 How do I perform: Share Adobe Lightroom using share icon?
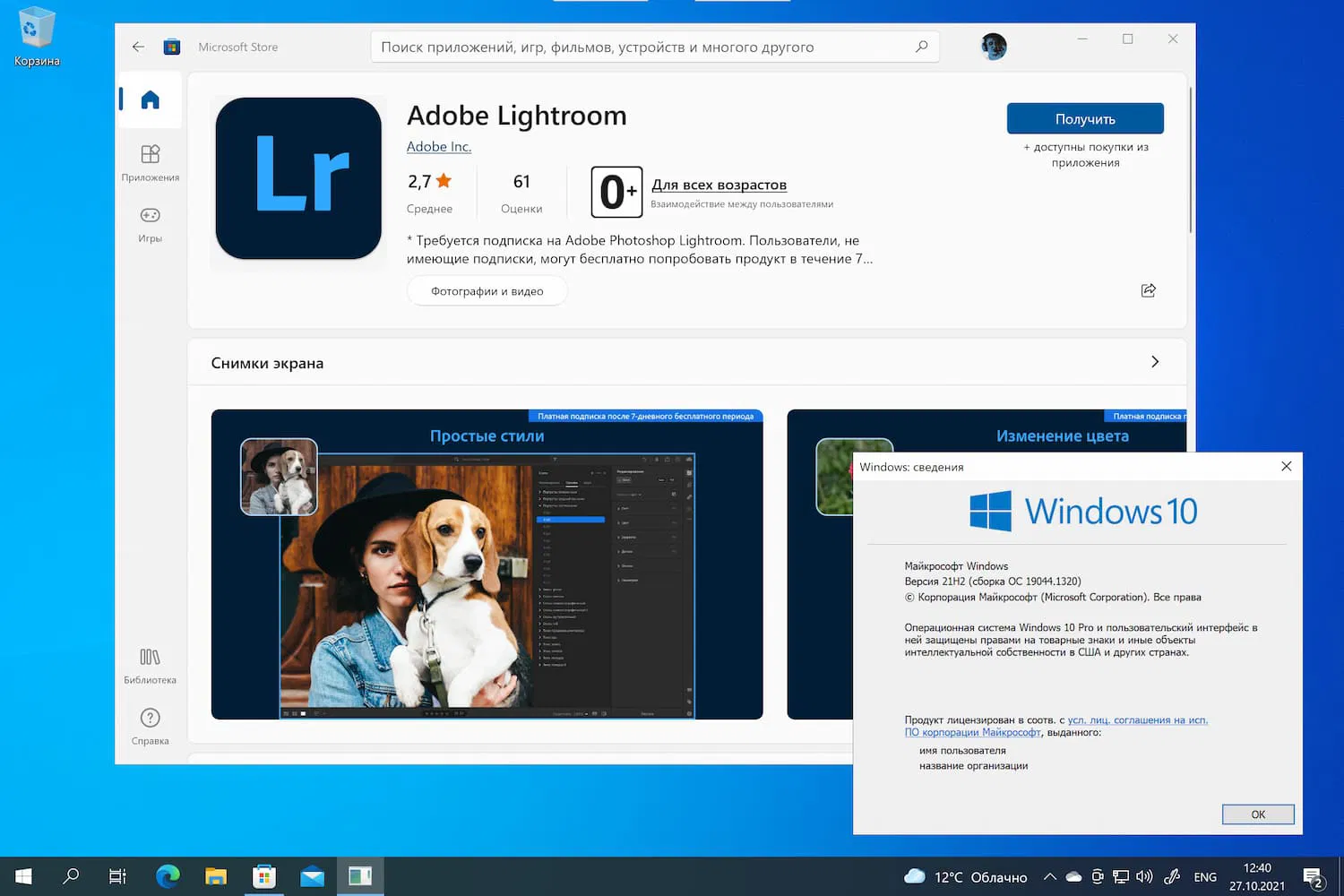[1149, 290]
